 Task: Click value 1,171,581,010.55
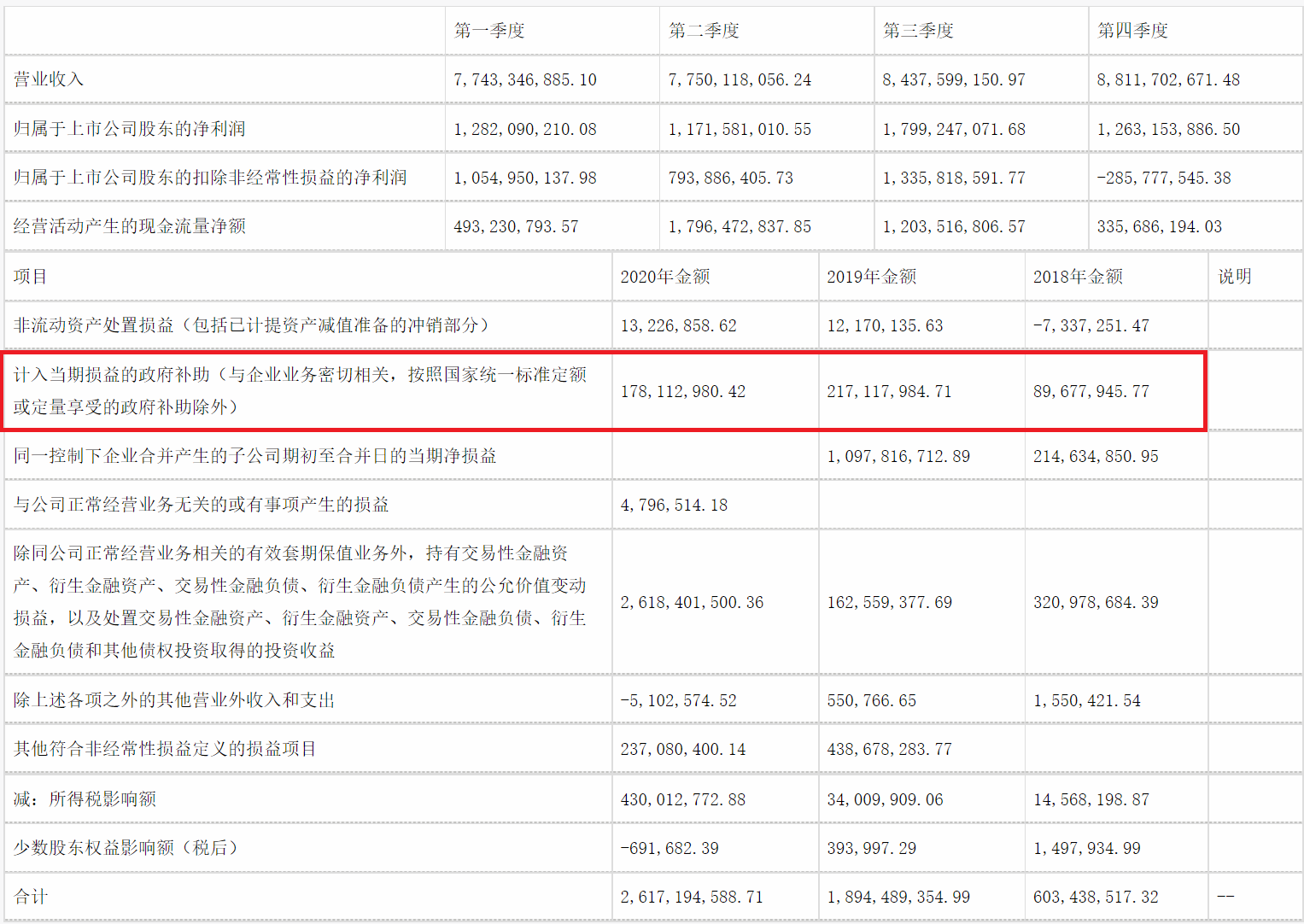pos(740,129)
